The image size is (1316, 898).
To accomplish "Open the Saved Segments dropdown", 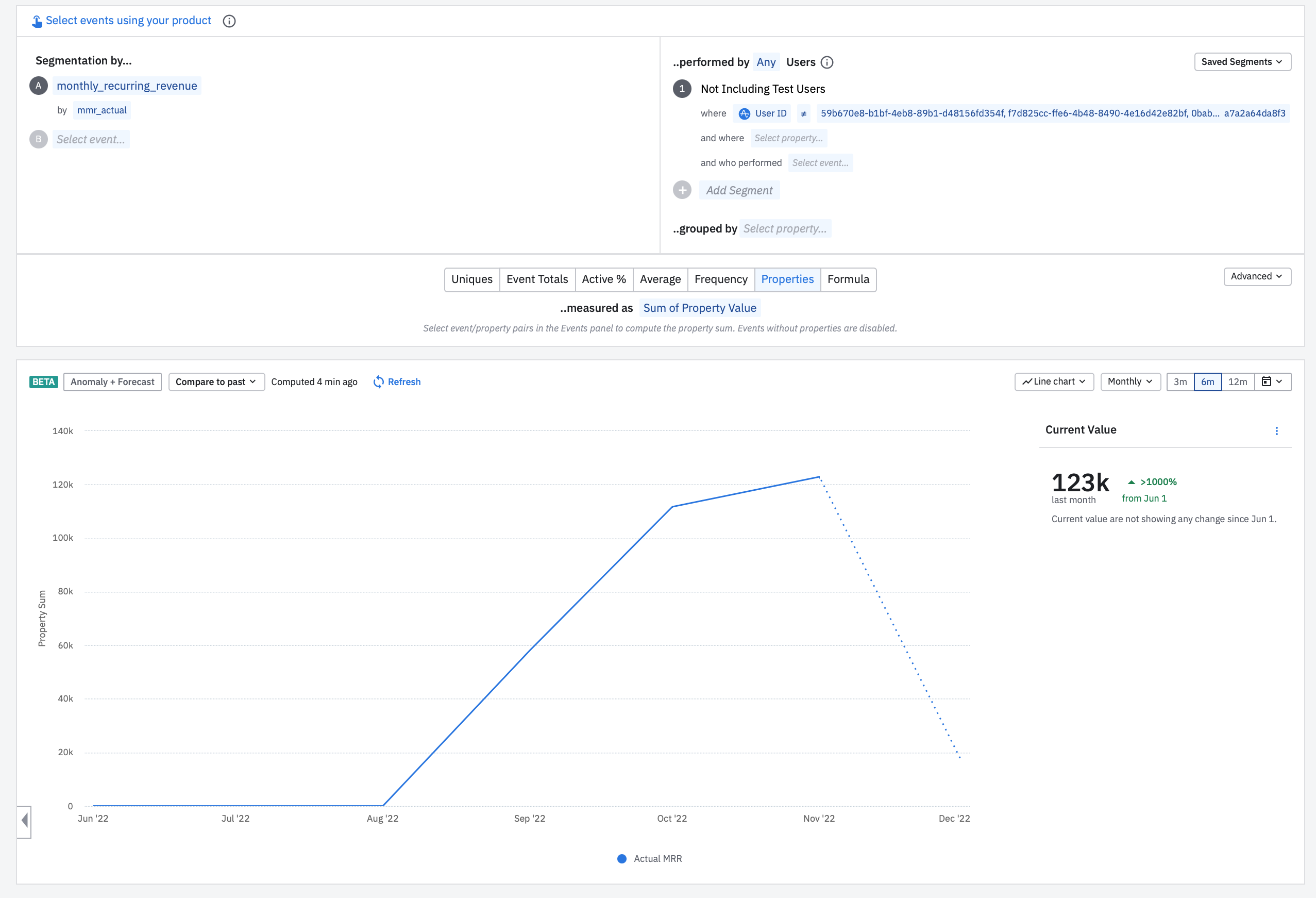I will tap(1242, 62).
